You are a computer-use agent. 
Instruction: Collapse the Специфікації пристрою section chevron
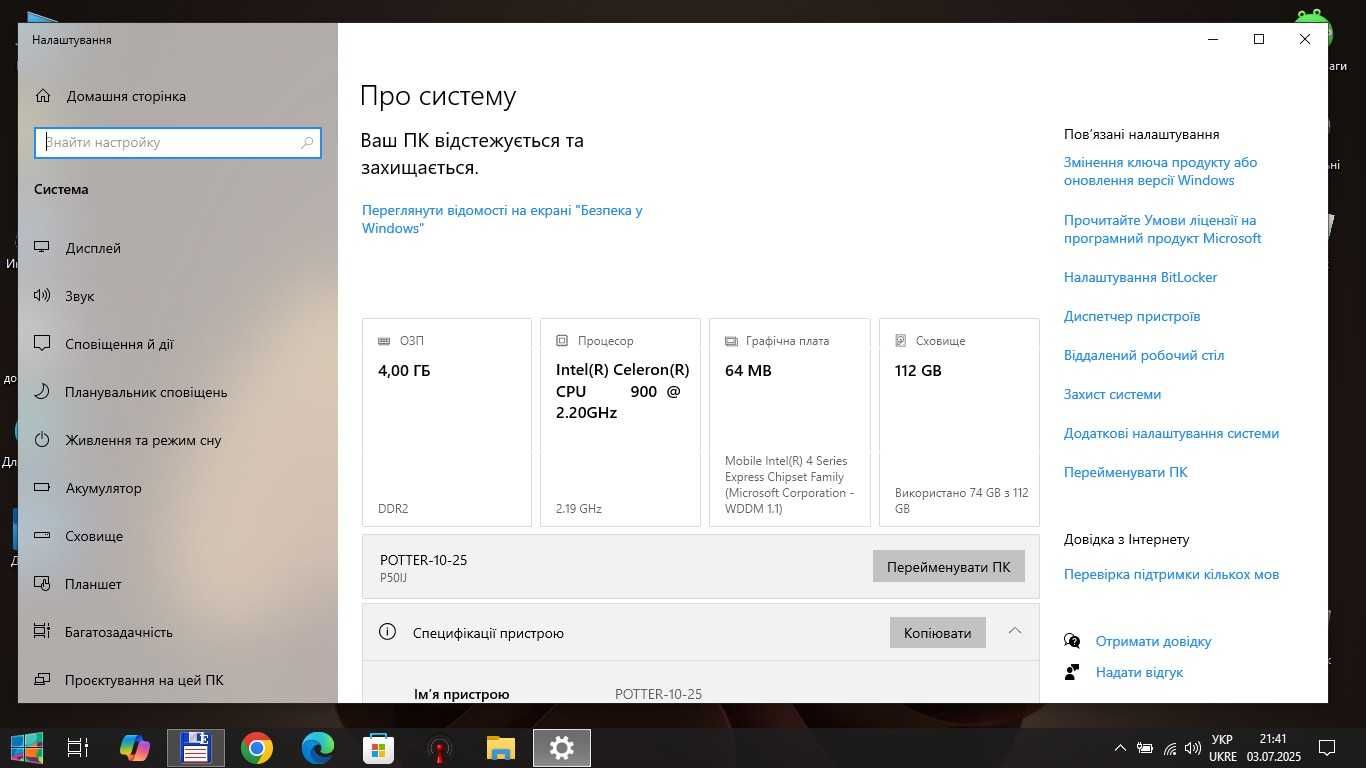tap(1014, 631)
